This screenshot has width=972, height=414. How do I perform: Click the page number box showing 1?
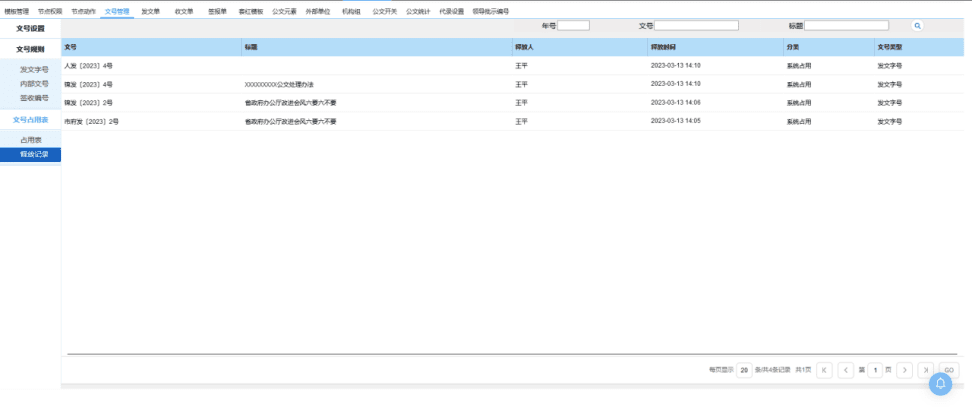coord(875,370)
